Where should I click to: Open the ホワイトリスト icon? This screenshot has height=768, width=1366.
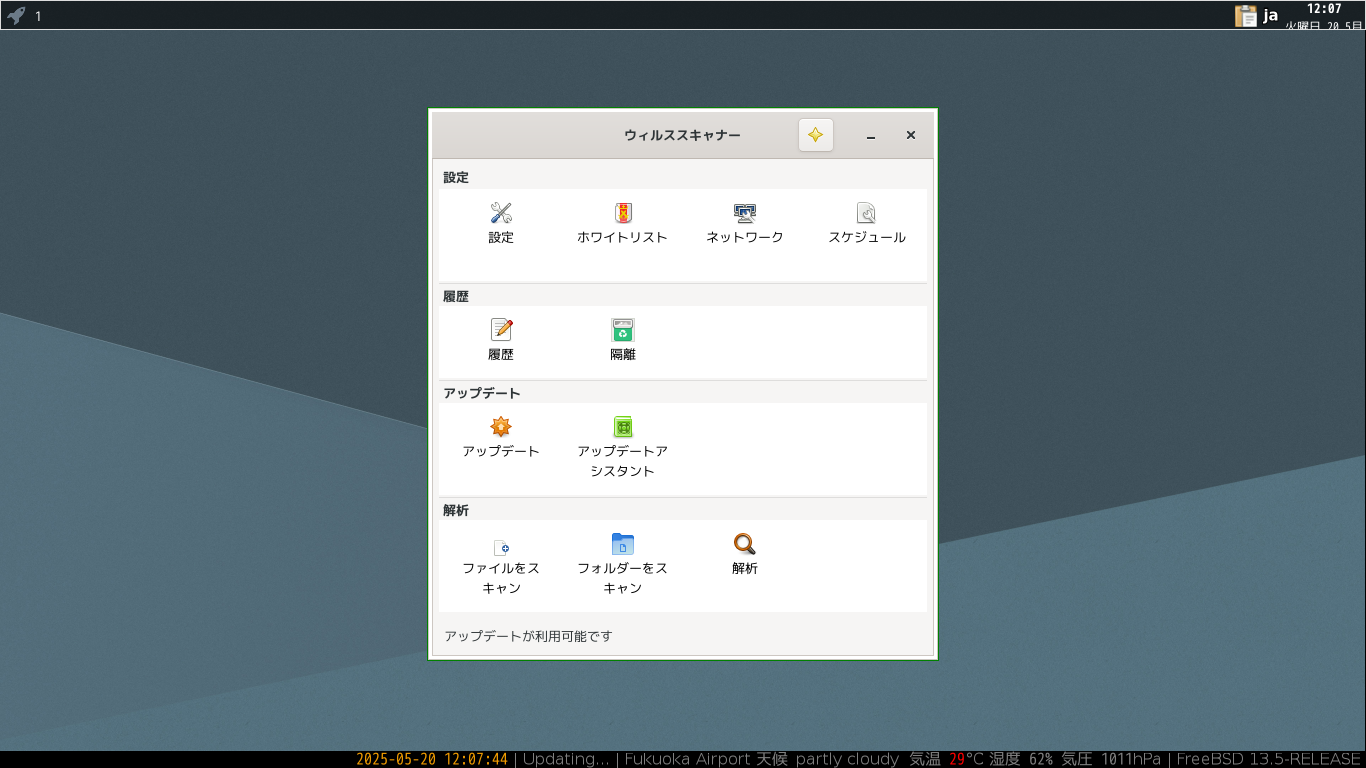tap(622, 213)
